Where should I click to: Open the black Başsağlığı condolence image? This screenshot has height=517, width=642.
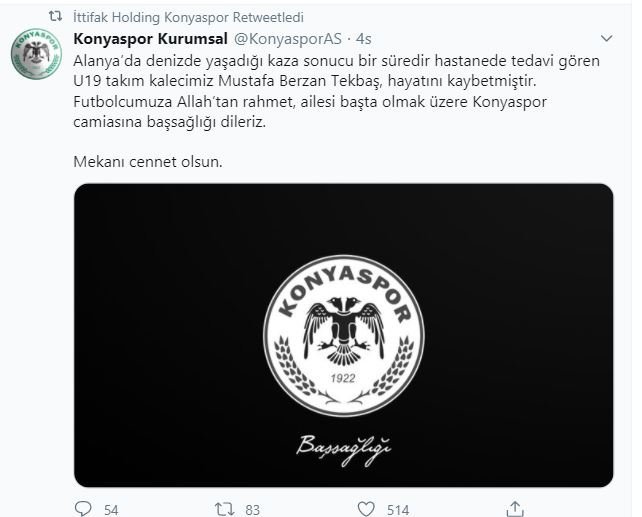pyautogui.click(x=344, y=335)
